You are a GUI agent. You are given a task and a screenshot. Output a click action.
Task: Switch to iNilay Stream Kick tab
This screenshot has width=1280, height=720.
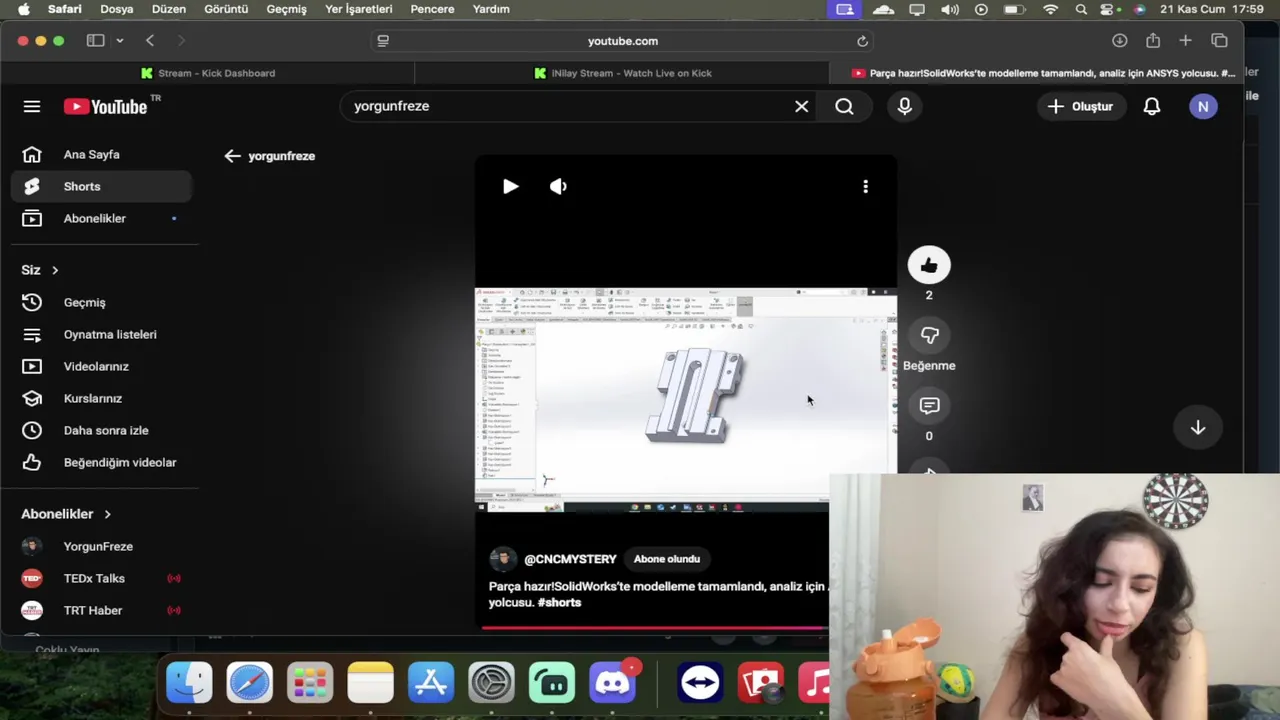[x=622, y=73]
